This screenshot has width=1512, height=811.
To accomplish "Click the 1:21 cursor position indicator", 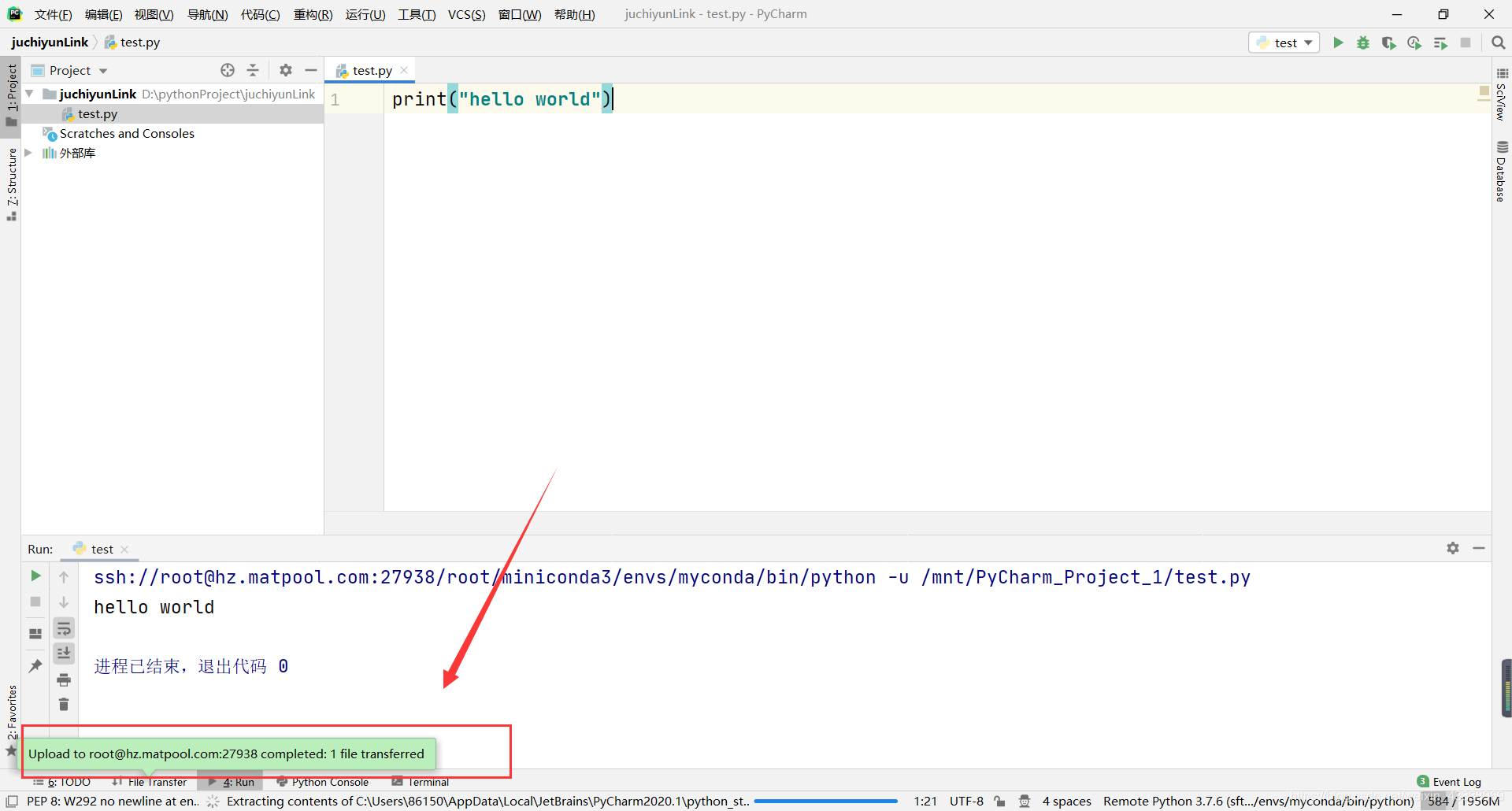I will [925, 801].
